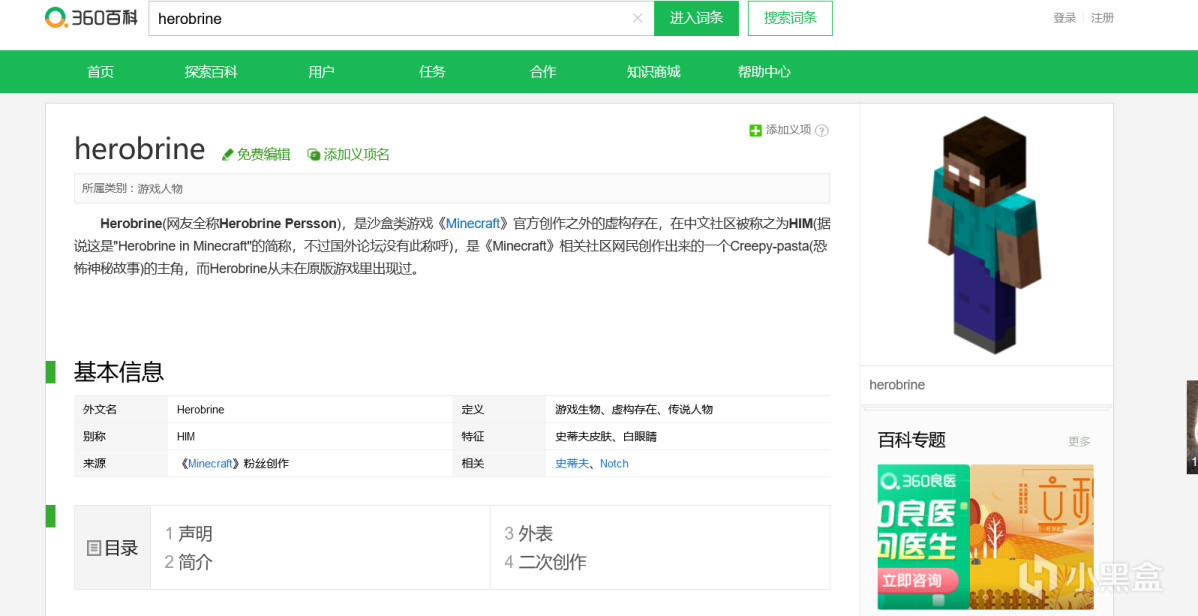Open the Minecraft link in the intro paragraph
The width and height of the screenshot is (1198, 616).
473,224
